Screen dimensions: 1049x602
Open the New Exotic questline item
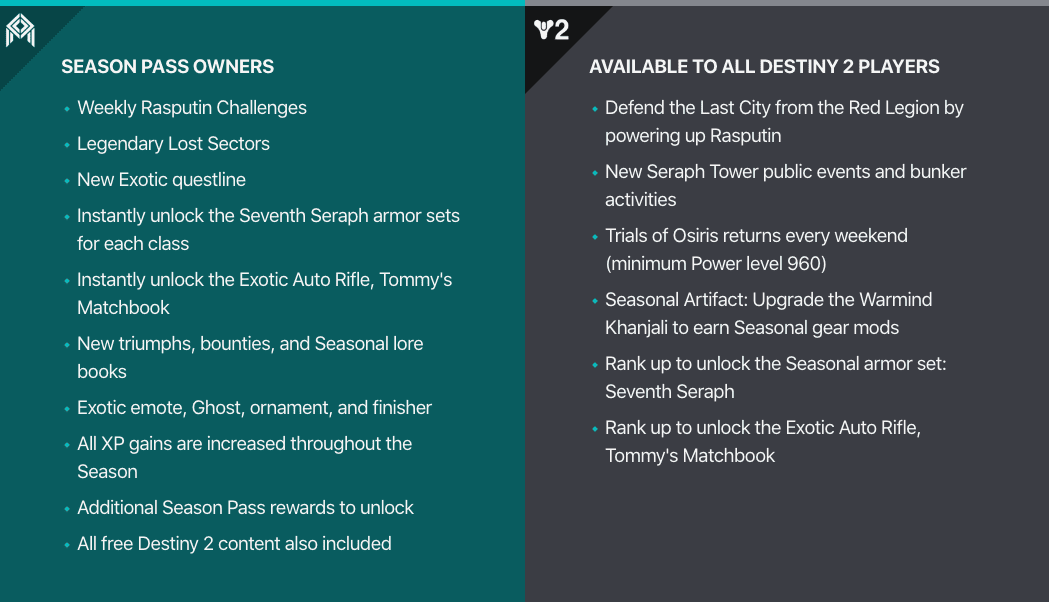point(161,180)
